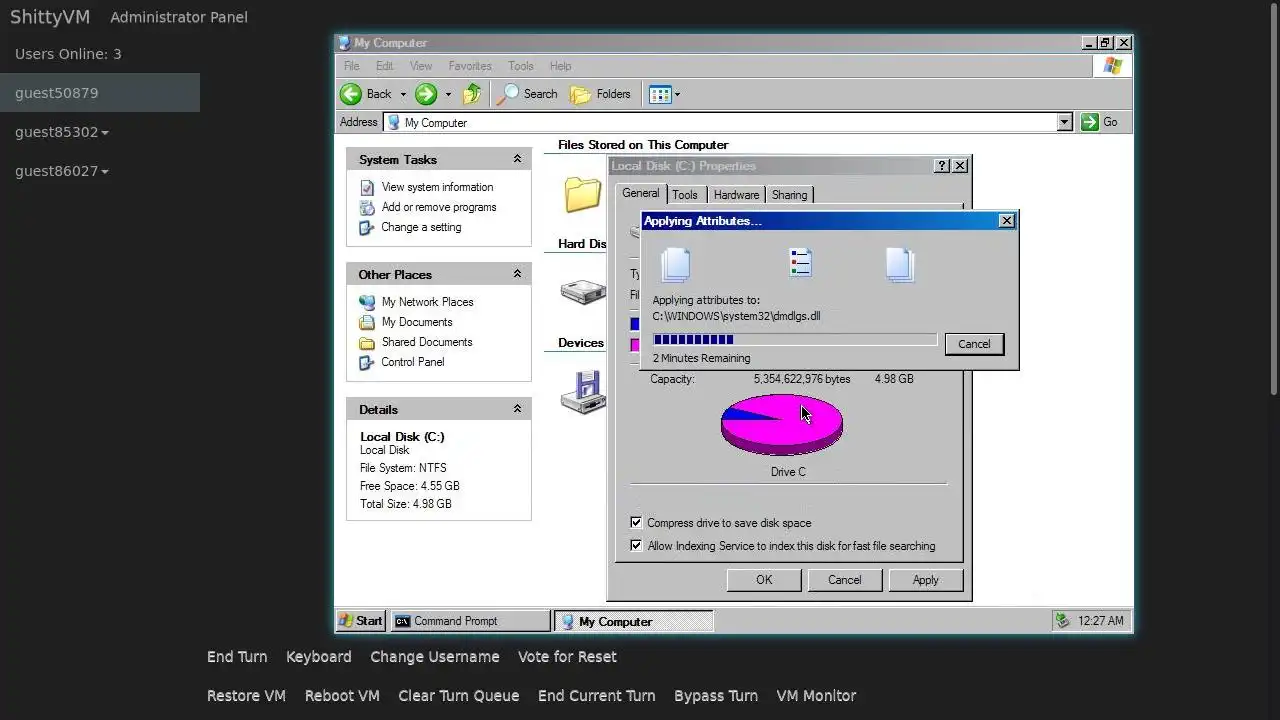This screenshot has height=720, width=1280.
Task: Open the File menu
Action: click(352, 66)
